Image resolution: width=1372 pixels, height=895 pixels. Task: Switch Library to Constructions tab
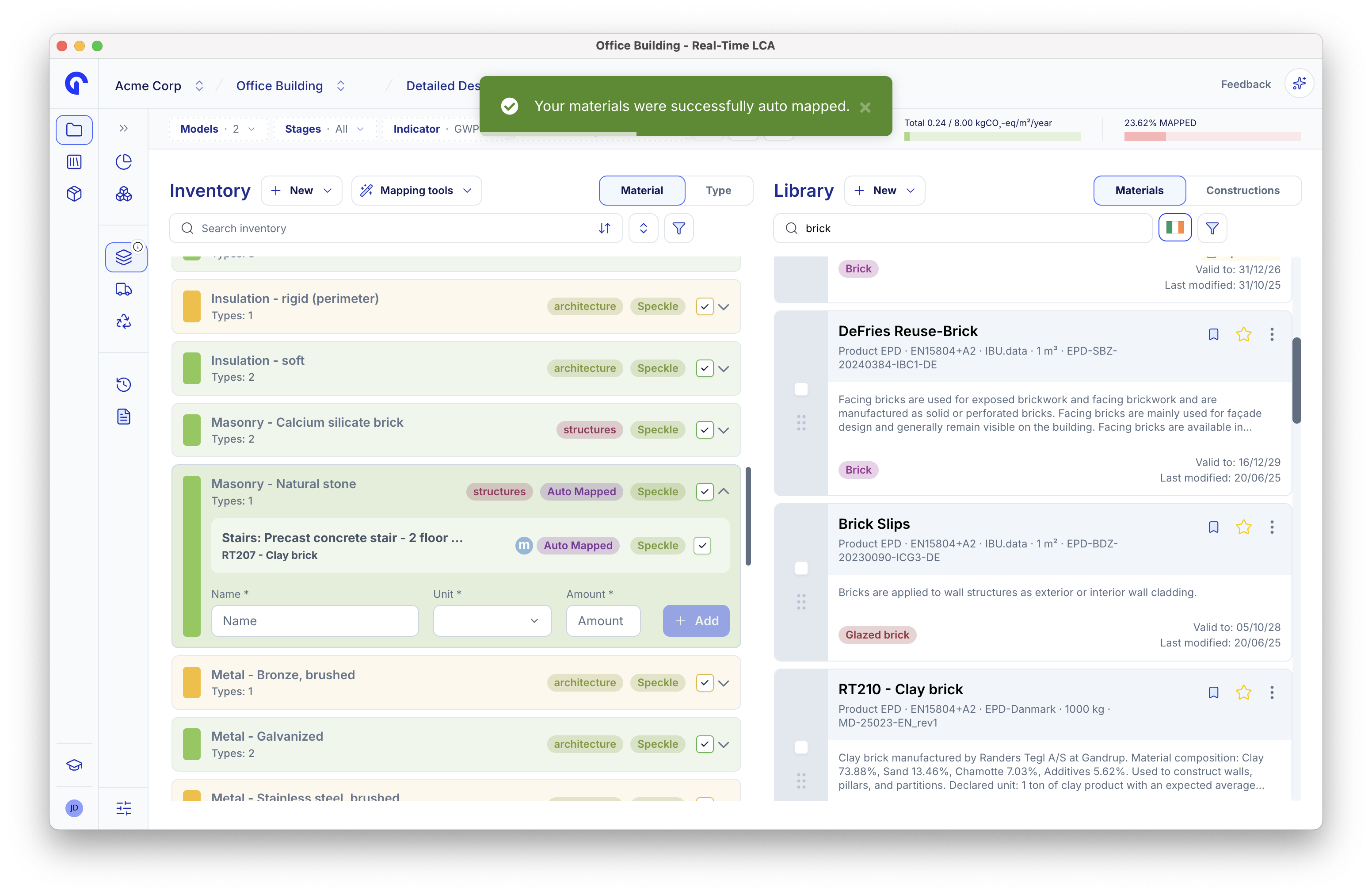[x=1242, y=190]
